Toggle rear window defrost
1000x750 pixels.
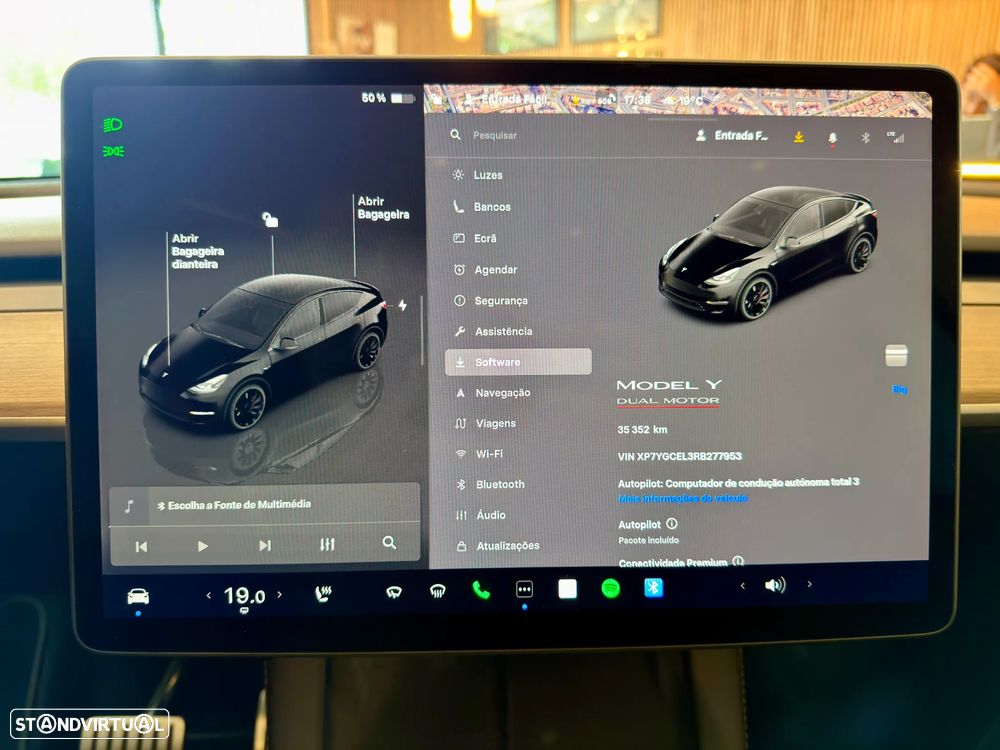click(438, 592)
